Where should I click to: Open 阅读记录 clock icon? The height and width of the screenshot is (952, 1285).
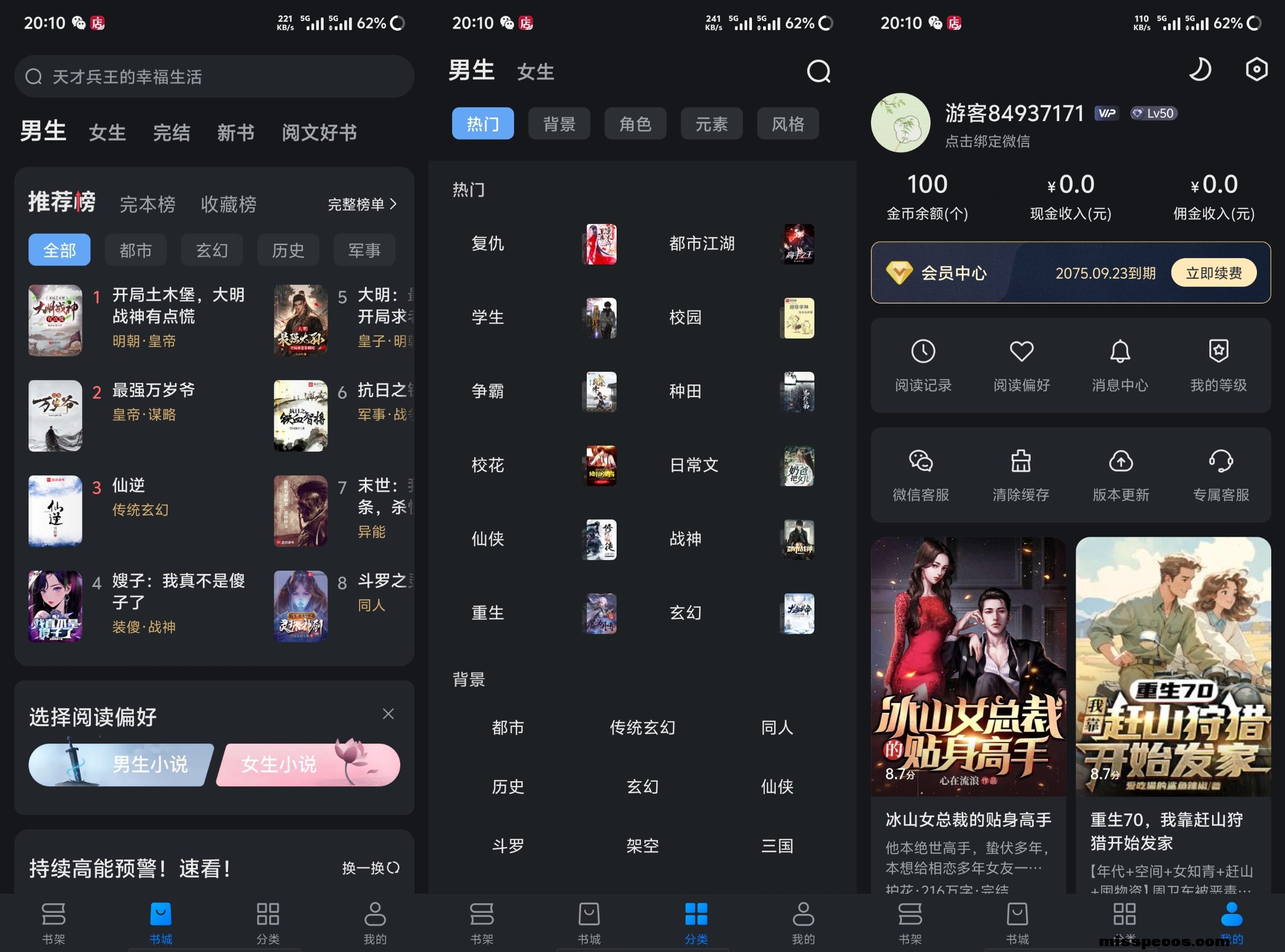coord(923,352)
